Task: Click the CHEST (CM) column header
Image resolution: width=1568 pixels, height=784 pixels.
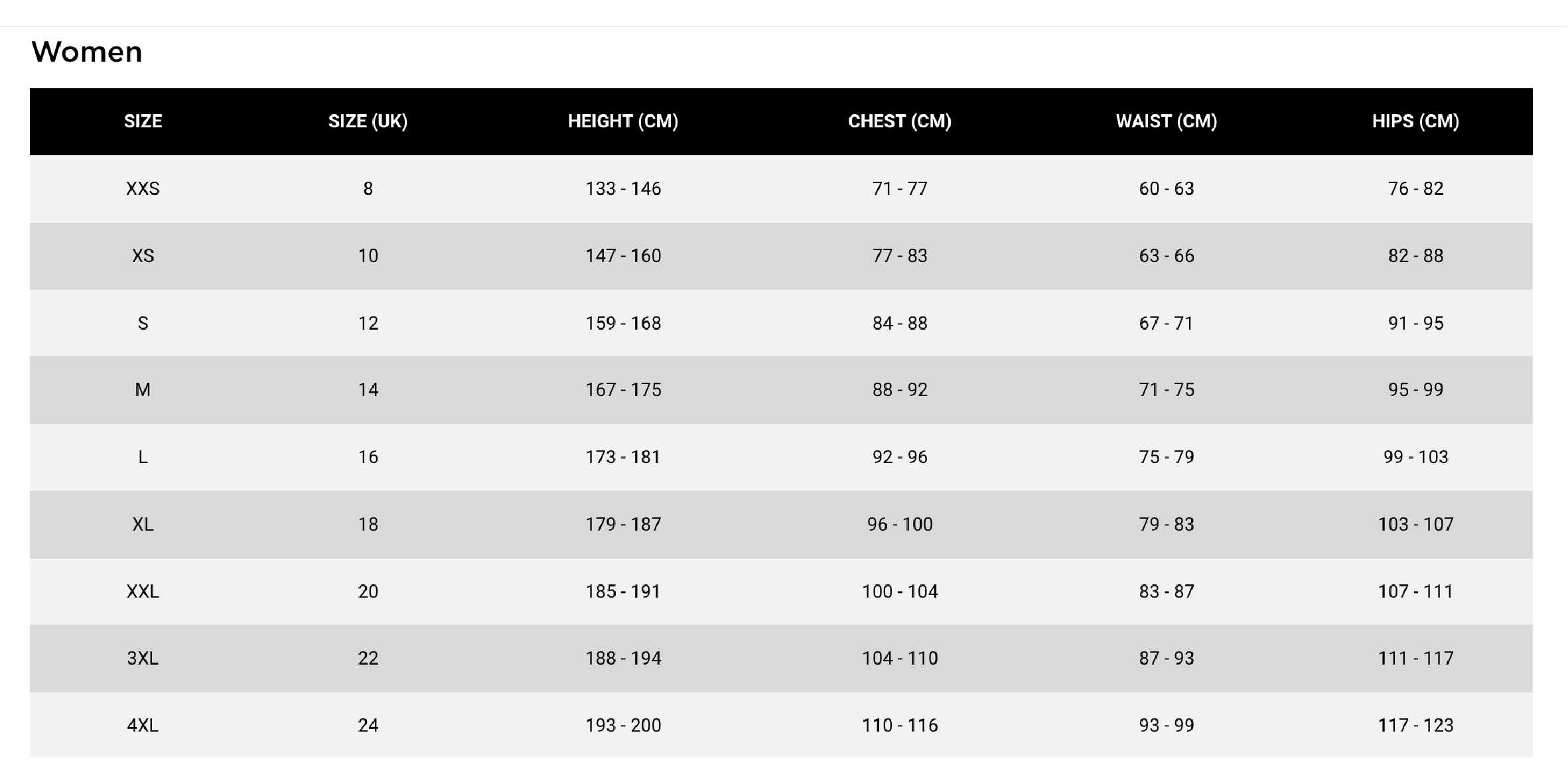Action: click(900, 121)
